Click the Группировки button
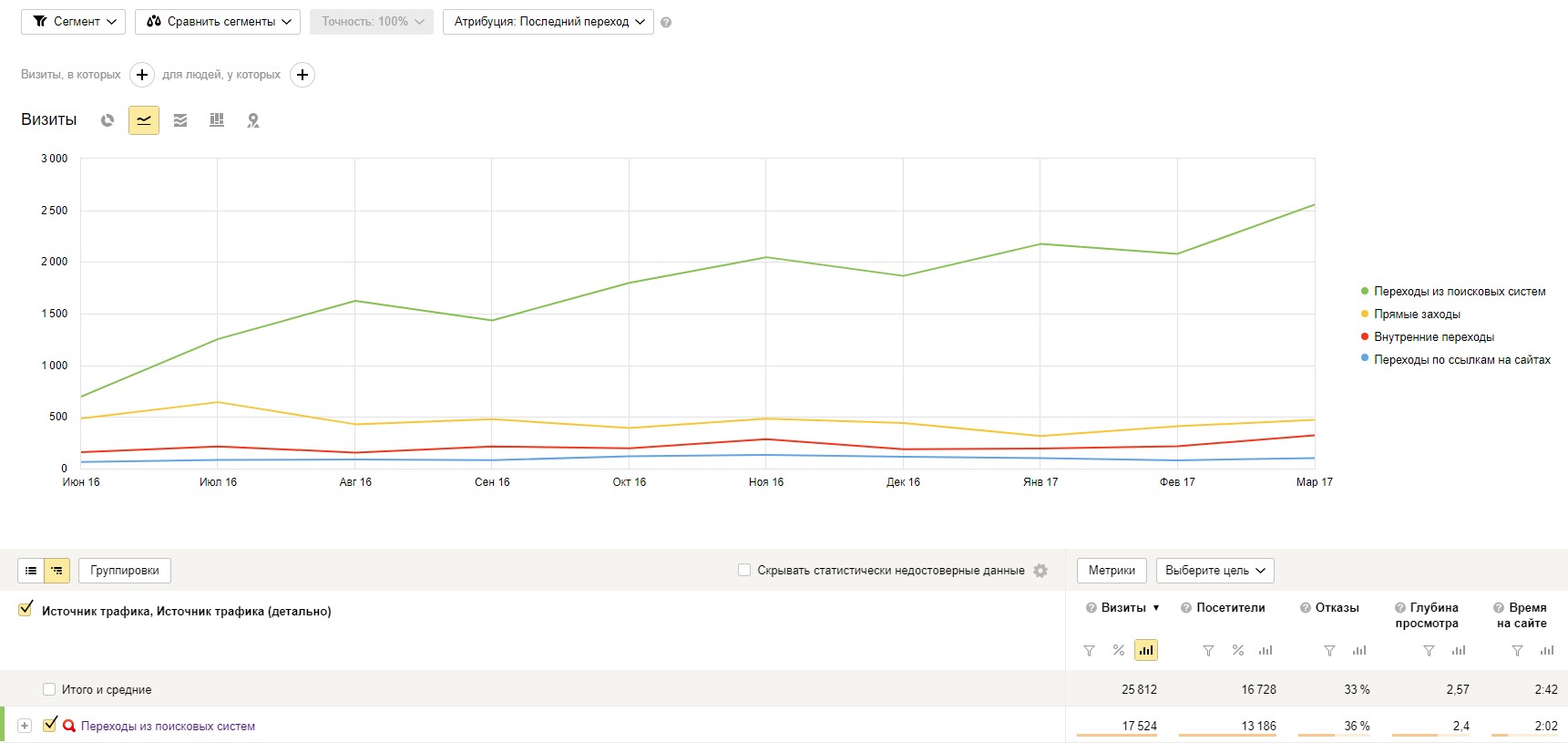Viewport: 1568px width, 743px height. [x=125, y=571]
